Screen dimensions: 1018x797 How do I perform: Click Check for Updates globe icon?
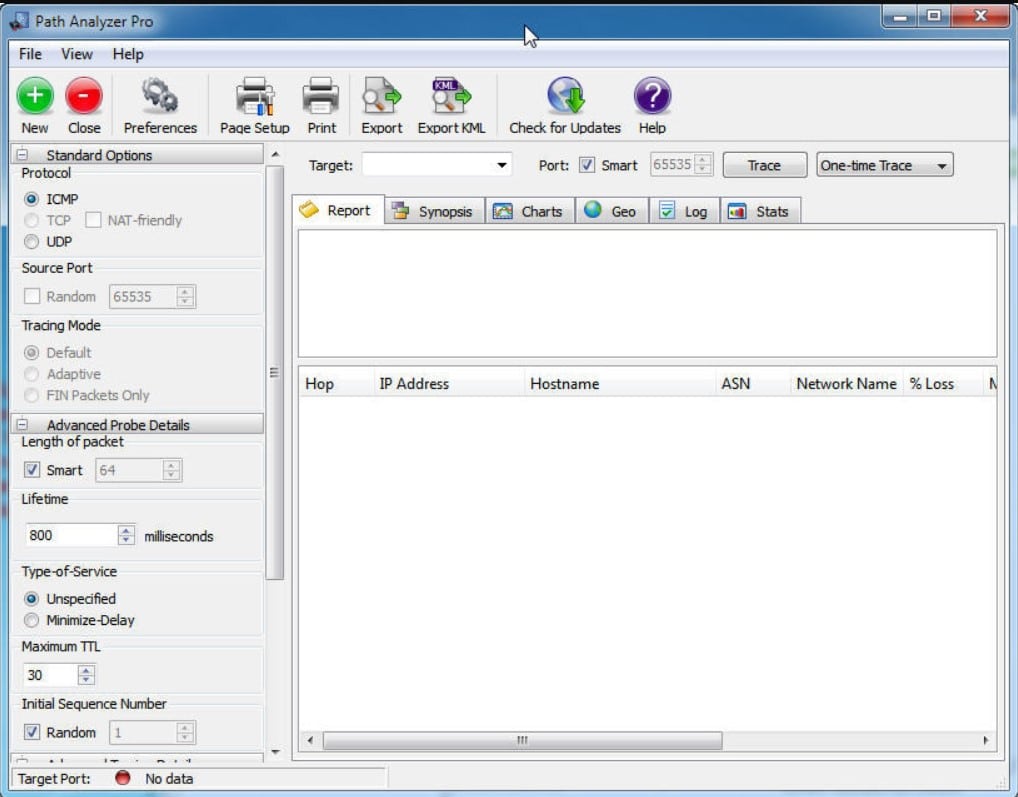click(565, 95)
